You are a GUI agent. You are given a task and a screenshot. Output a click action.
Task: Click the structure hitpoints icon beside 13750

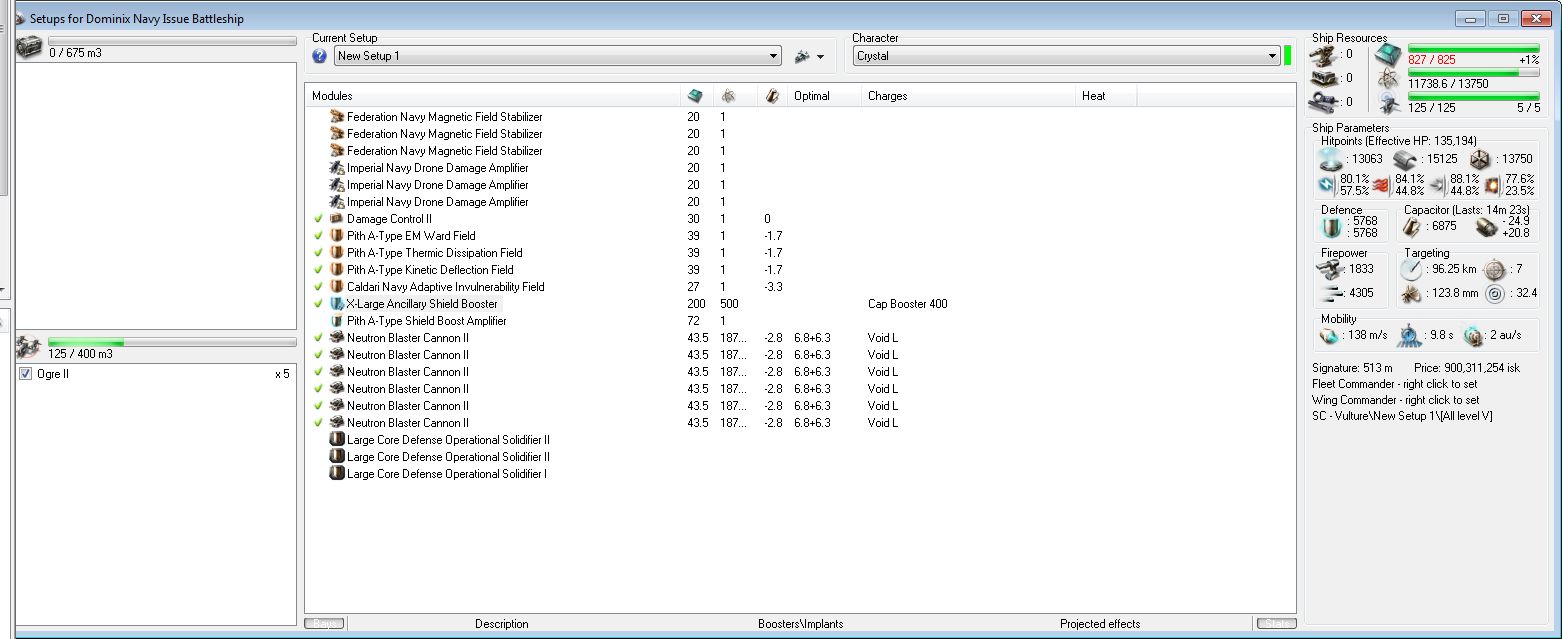[1480, 158]
